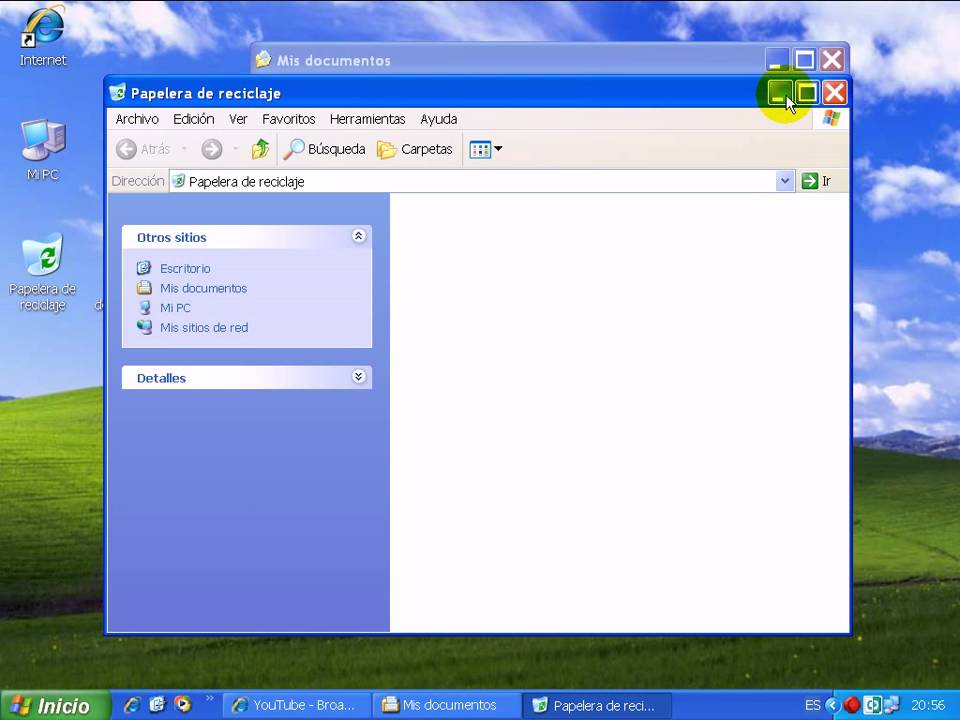This screenshot has width=960, height=720.
Task: Click the forward arrow toolbar icon
Action: (x=212, y=149)
